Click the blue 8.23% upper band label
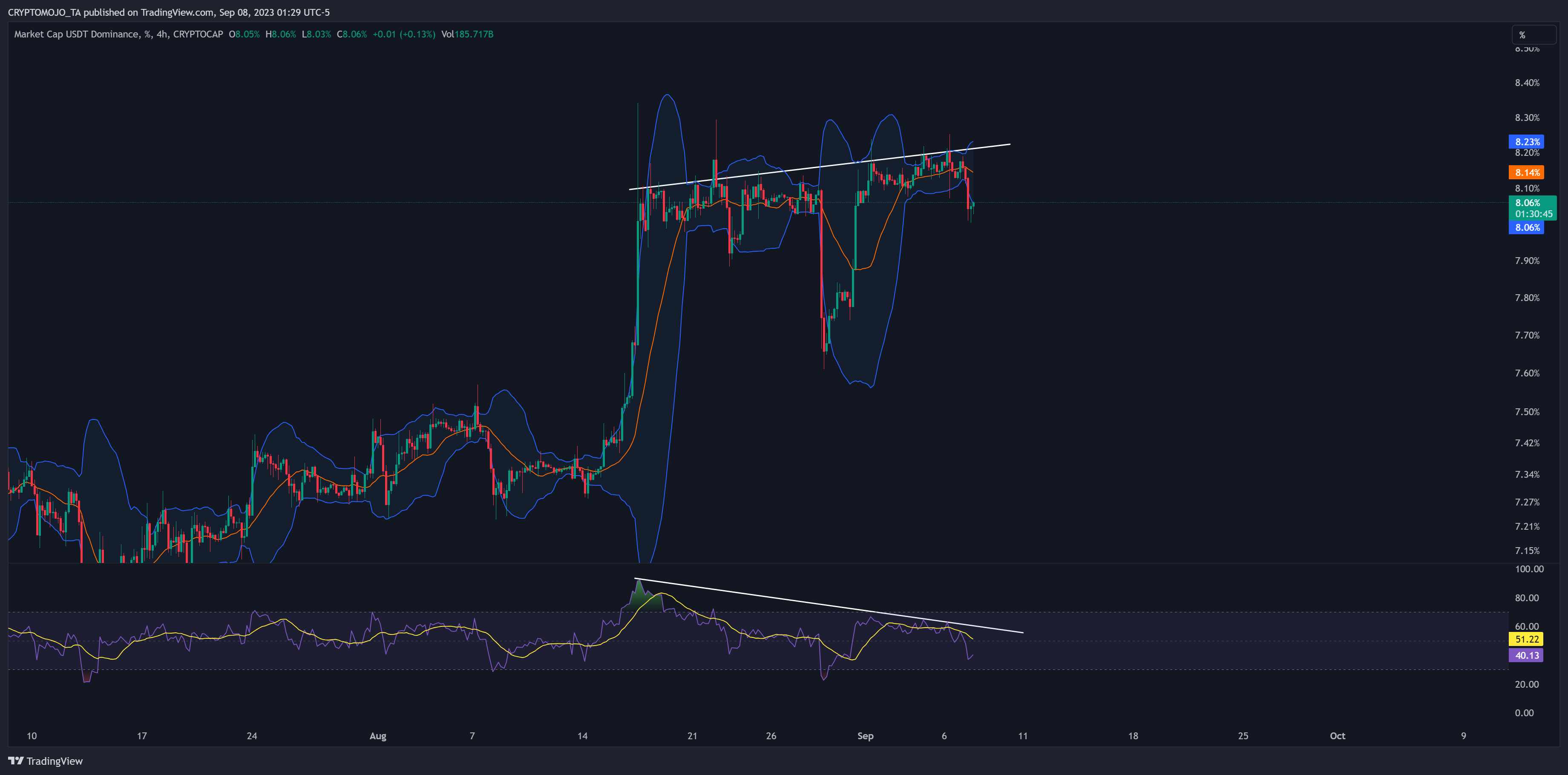 [x=1527, y=142]
